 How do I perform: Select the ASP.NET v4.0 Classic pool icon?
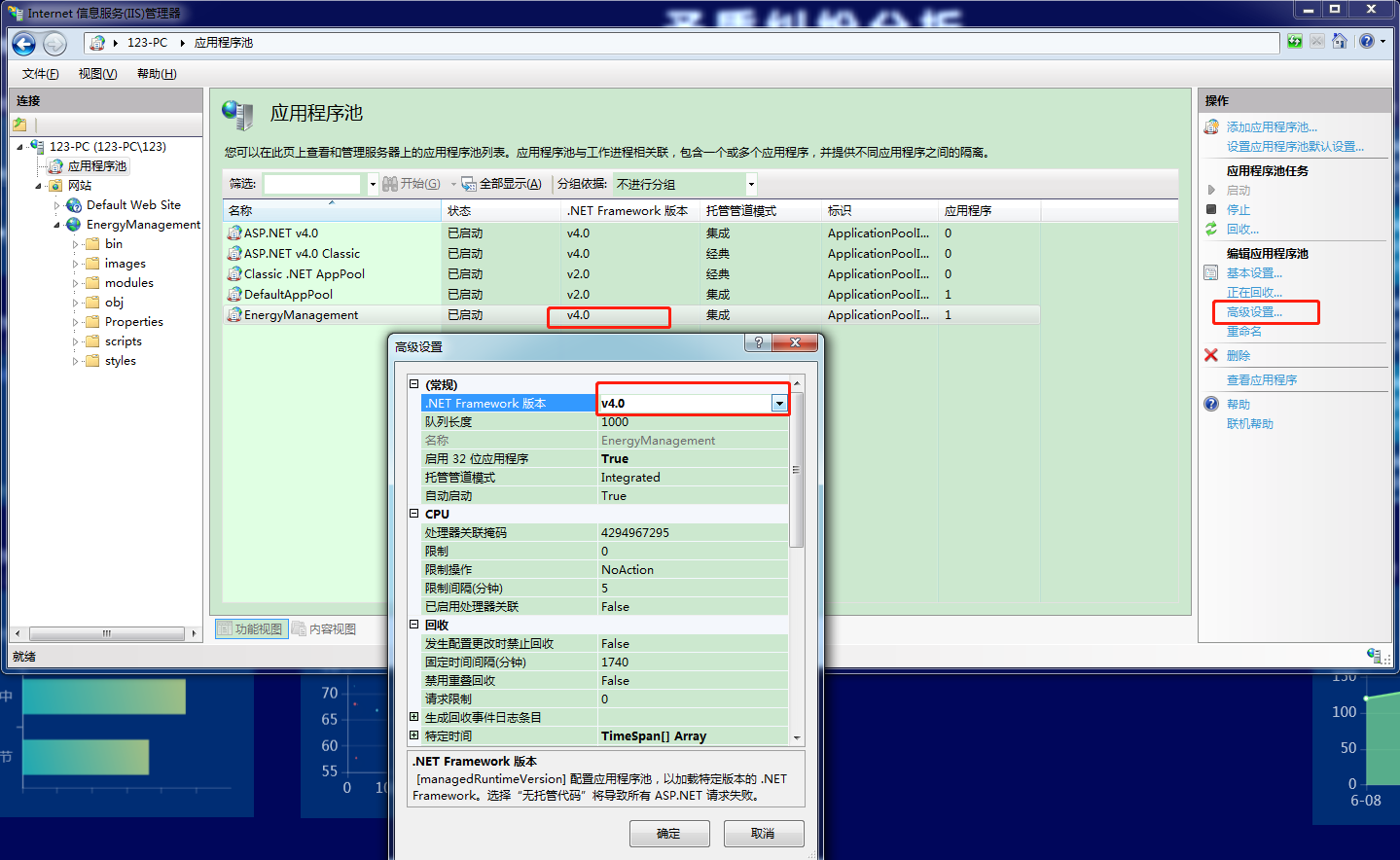tap(234, 254)
